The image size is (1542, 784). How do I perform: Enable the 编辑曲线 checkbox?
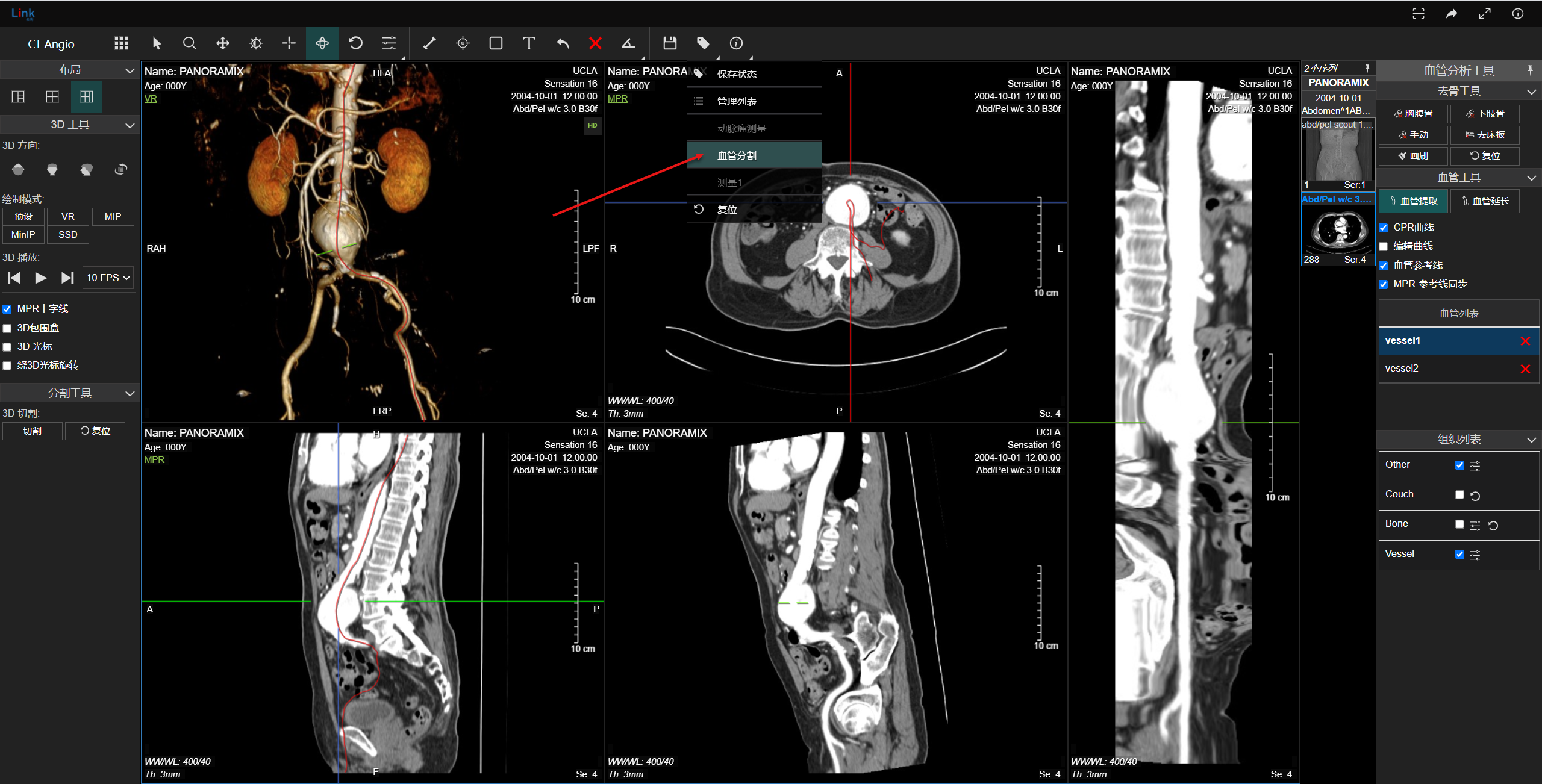click(1384, 246)
